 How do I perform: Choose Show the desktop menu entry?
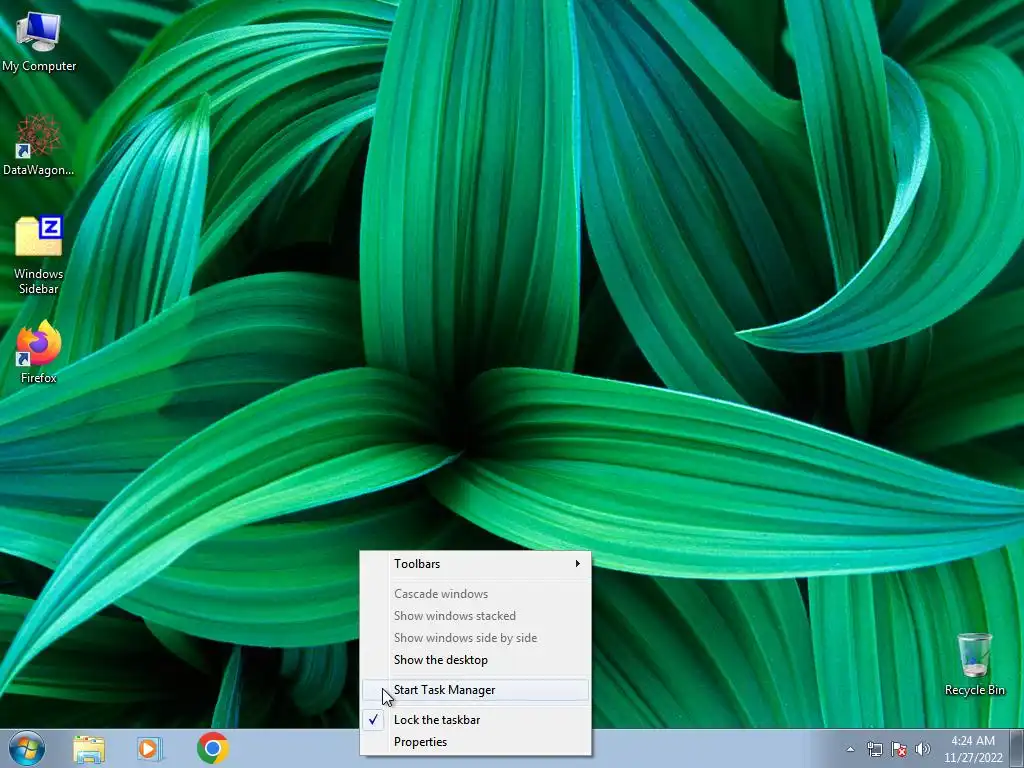click(475, 660)
